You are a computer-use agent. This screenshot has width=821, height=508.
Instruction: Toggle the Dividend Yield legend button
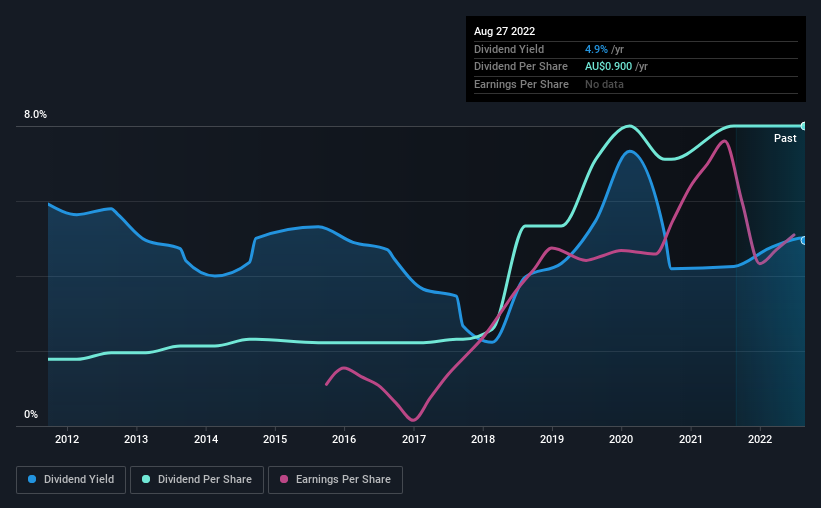pyautogui.click(x=71, y=480)
